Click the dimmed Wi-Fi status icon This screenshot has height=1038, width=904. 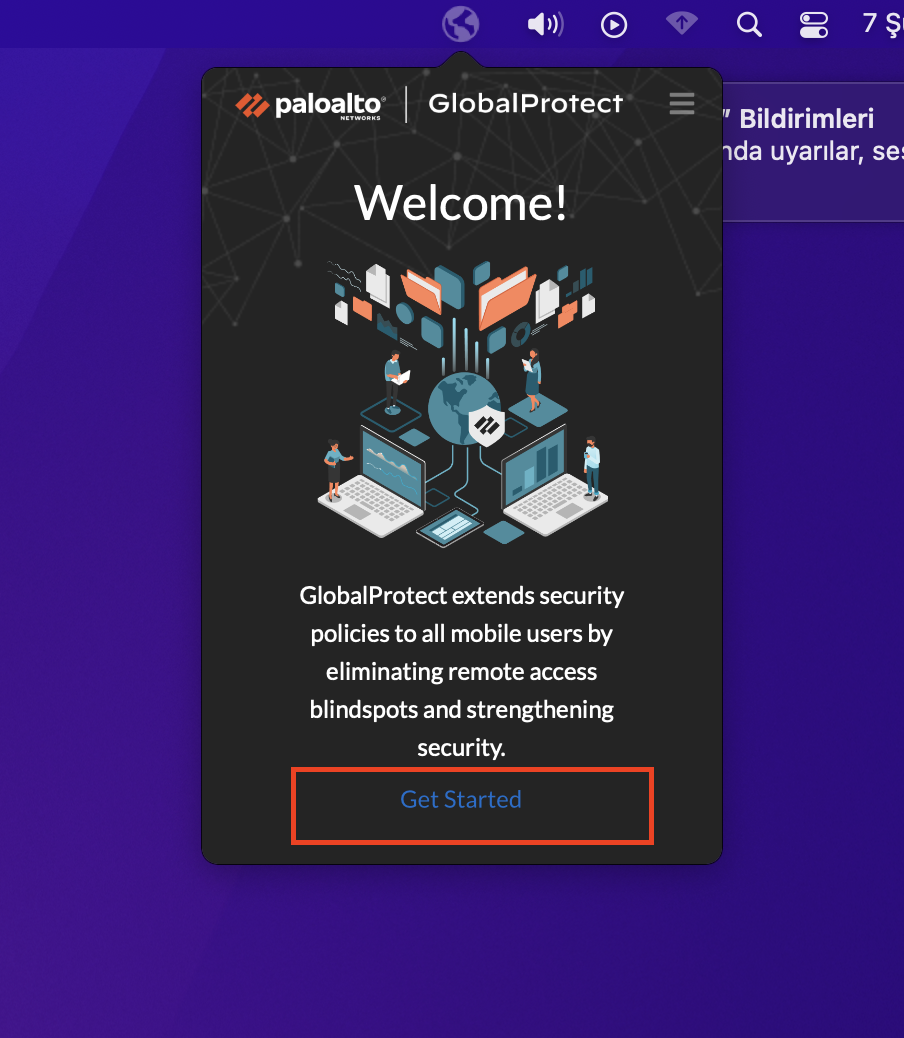(x=682, y=24)
